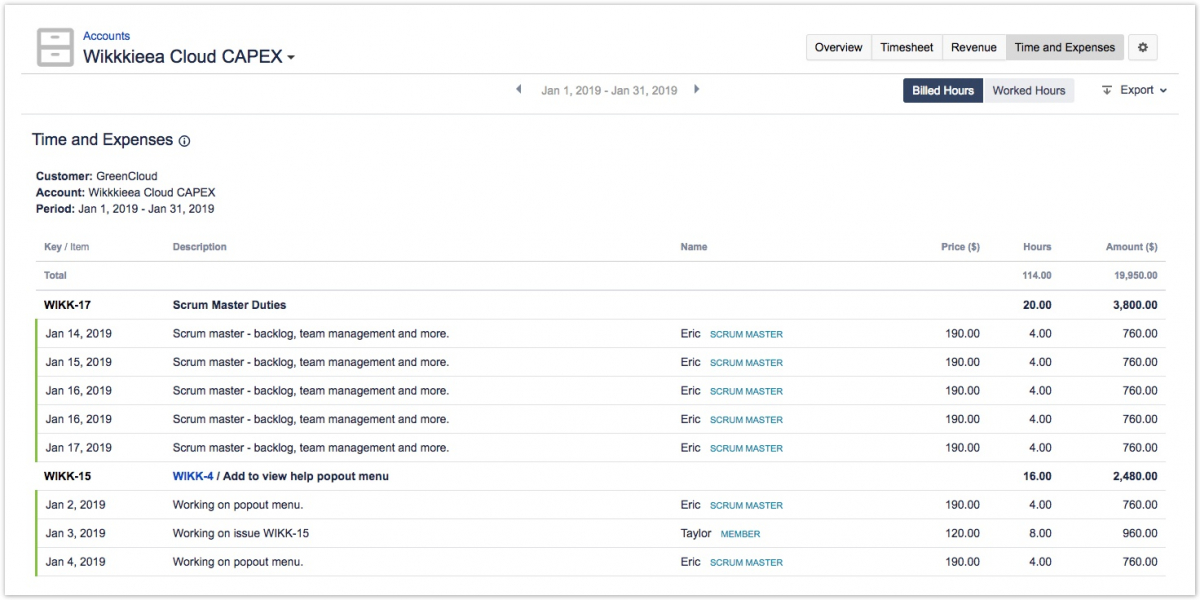Sort by the Description column header
Viewport: 1200px width, 600px height.
tap(199, 247)
